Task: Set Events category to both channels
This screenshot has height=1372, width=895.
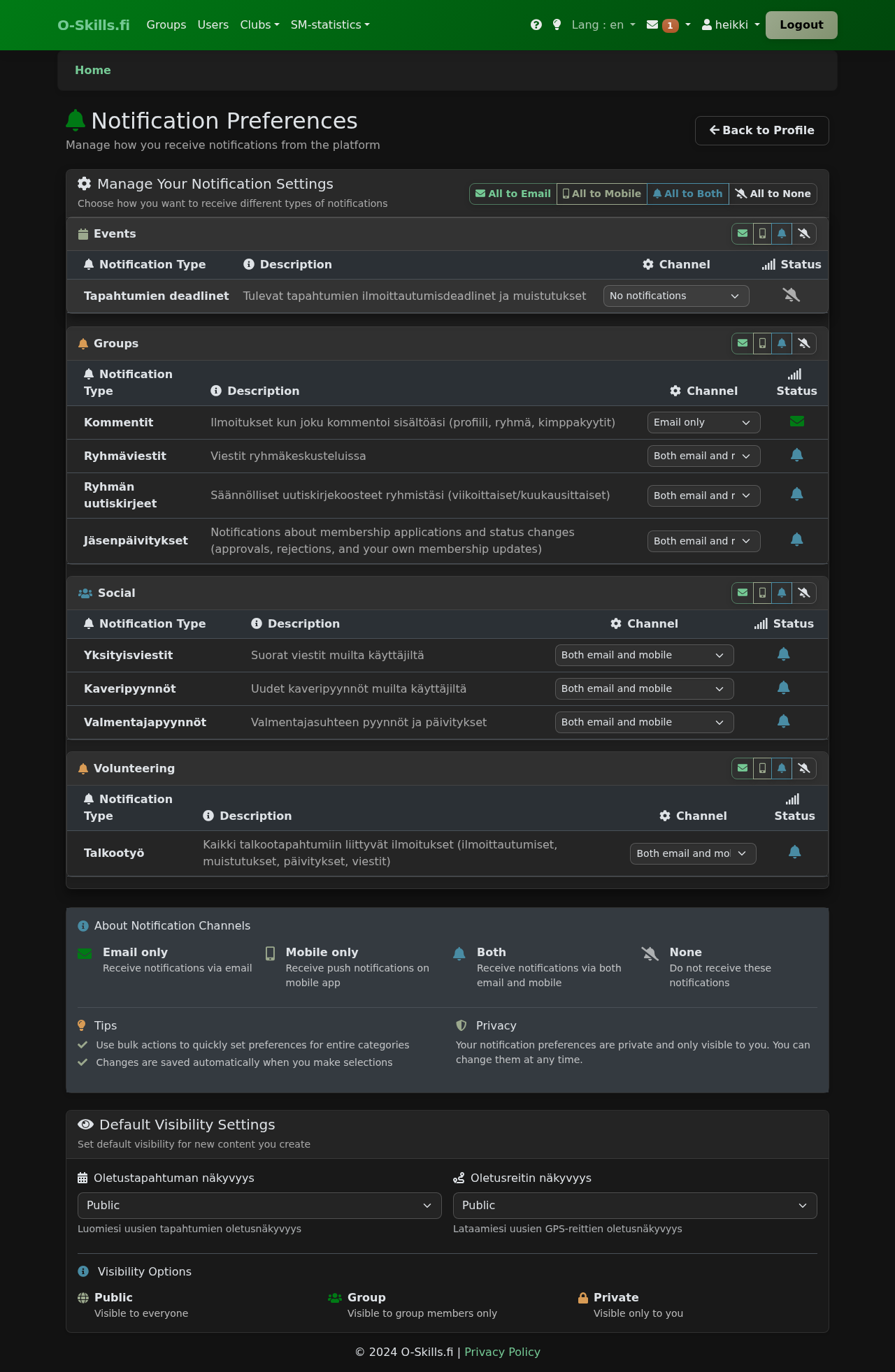Action: coord(782,233)
